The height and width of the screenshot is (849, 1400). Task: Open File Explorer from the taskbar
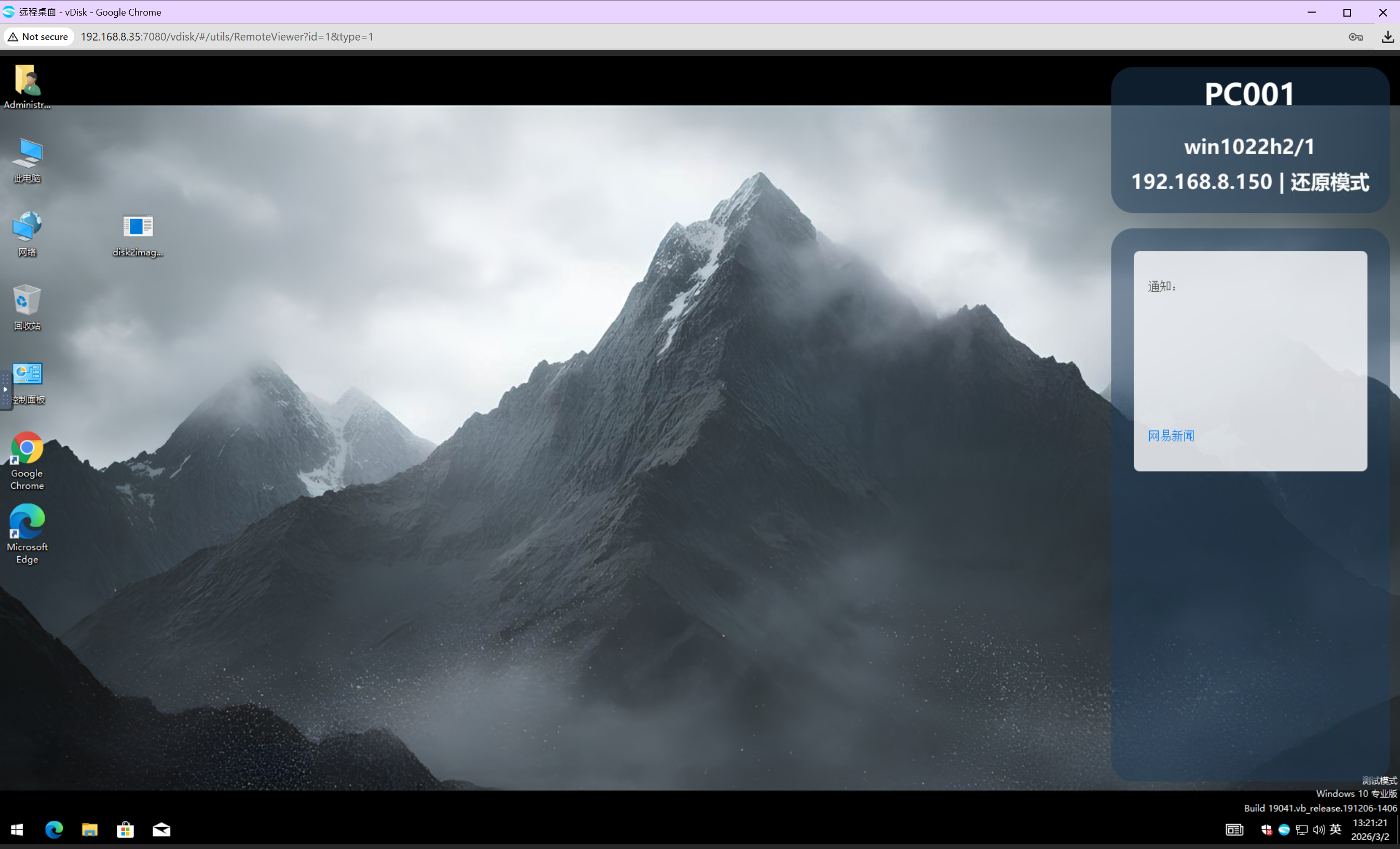[90, 830]
